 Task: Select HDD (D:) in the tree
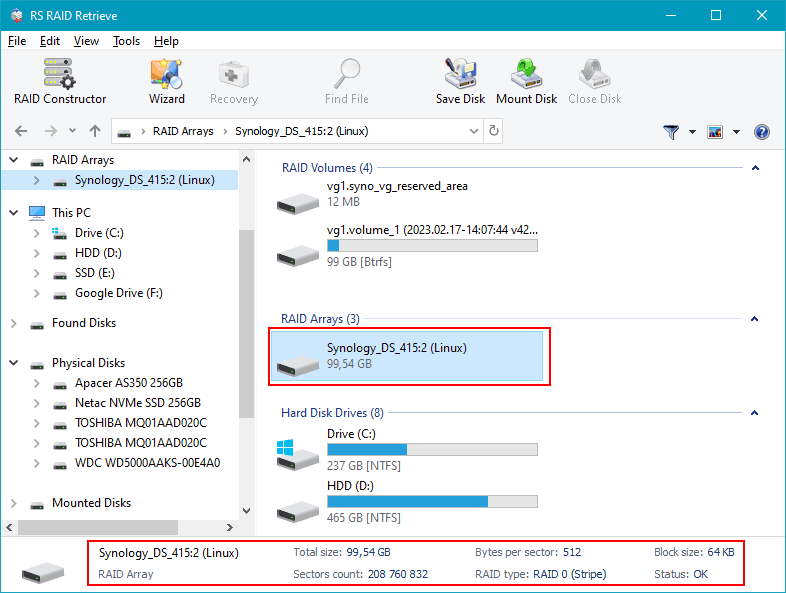[98, 253]
